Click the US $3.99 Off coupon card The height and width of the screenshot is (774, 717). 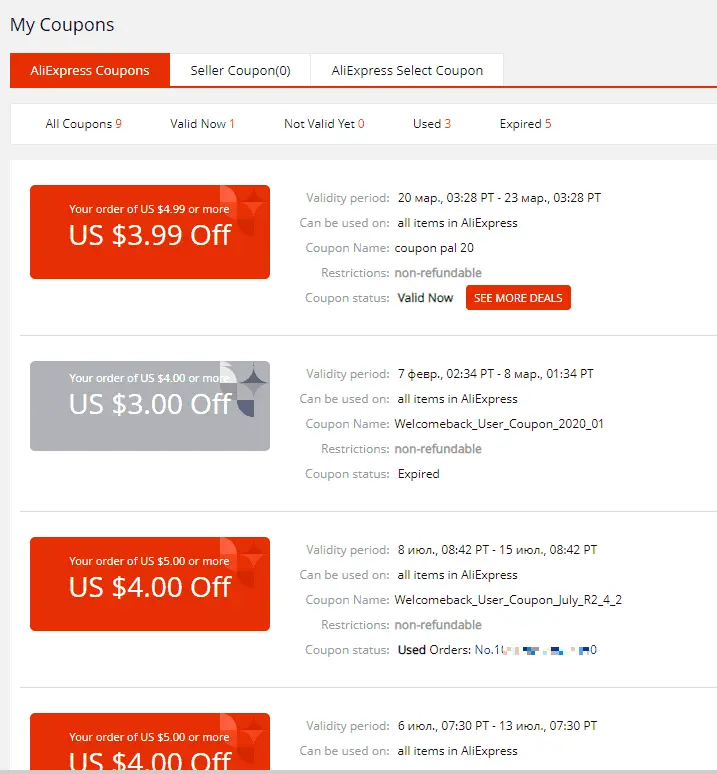point(150,232)
